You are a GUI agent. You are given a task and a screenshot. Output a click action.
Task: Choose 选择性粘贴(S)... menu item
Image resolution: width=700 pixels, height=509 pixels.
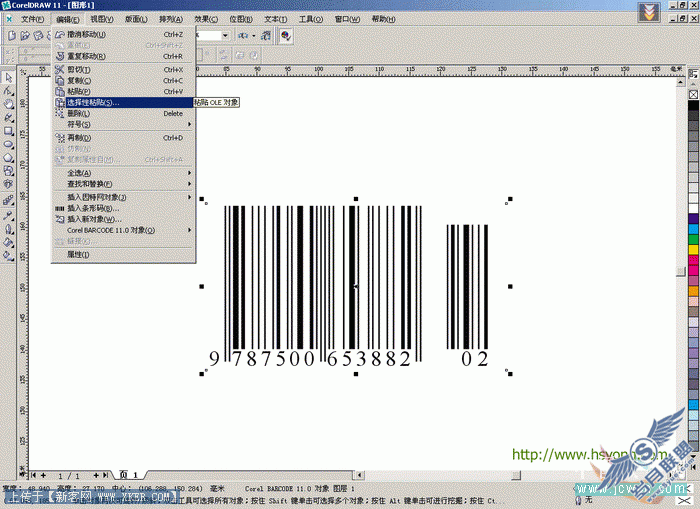click(123, 102)
